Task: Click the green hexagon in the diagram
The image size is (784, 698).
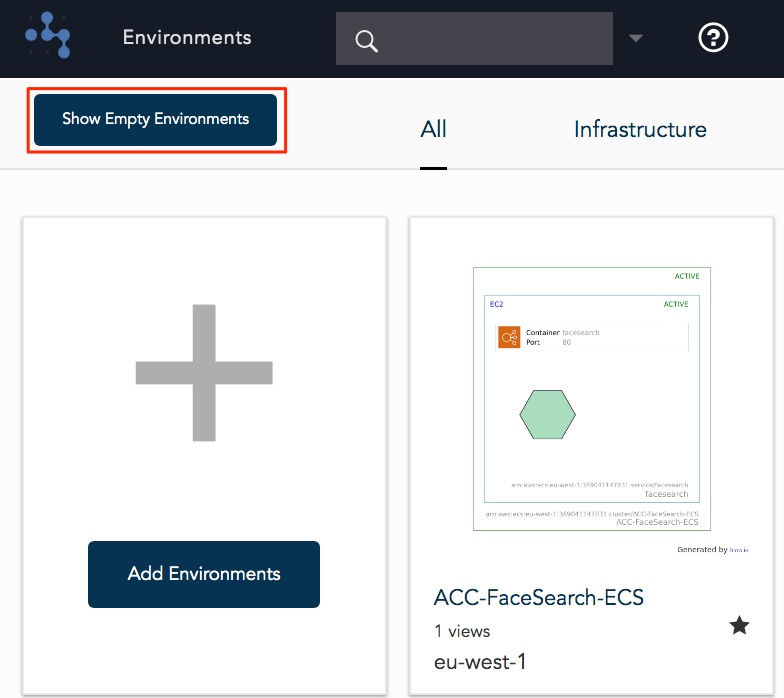Action: [548, 414]
